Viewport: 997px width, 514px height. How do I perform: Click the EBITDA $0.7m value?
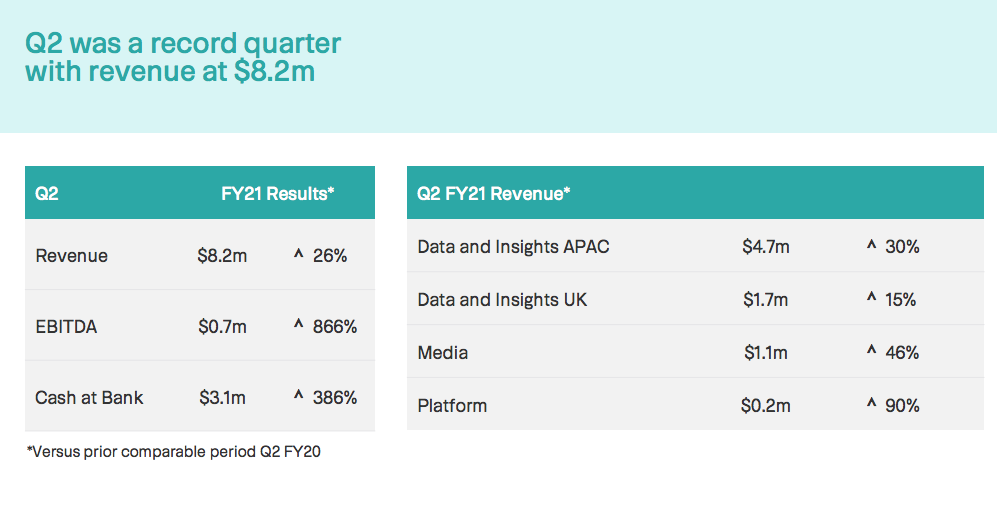point(222,327)
